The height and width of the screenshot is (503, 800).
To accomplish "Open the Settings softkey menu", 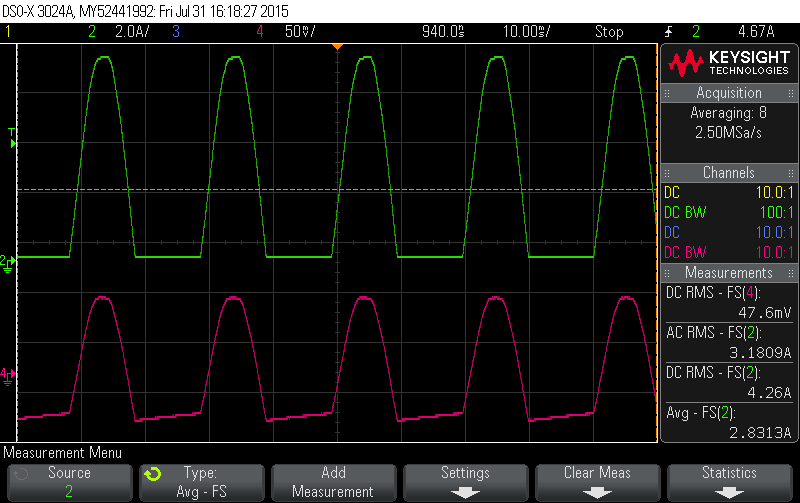I will [465, 482].
